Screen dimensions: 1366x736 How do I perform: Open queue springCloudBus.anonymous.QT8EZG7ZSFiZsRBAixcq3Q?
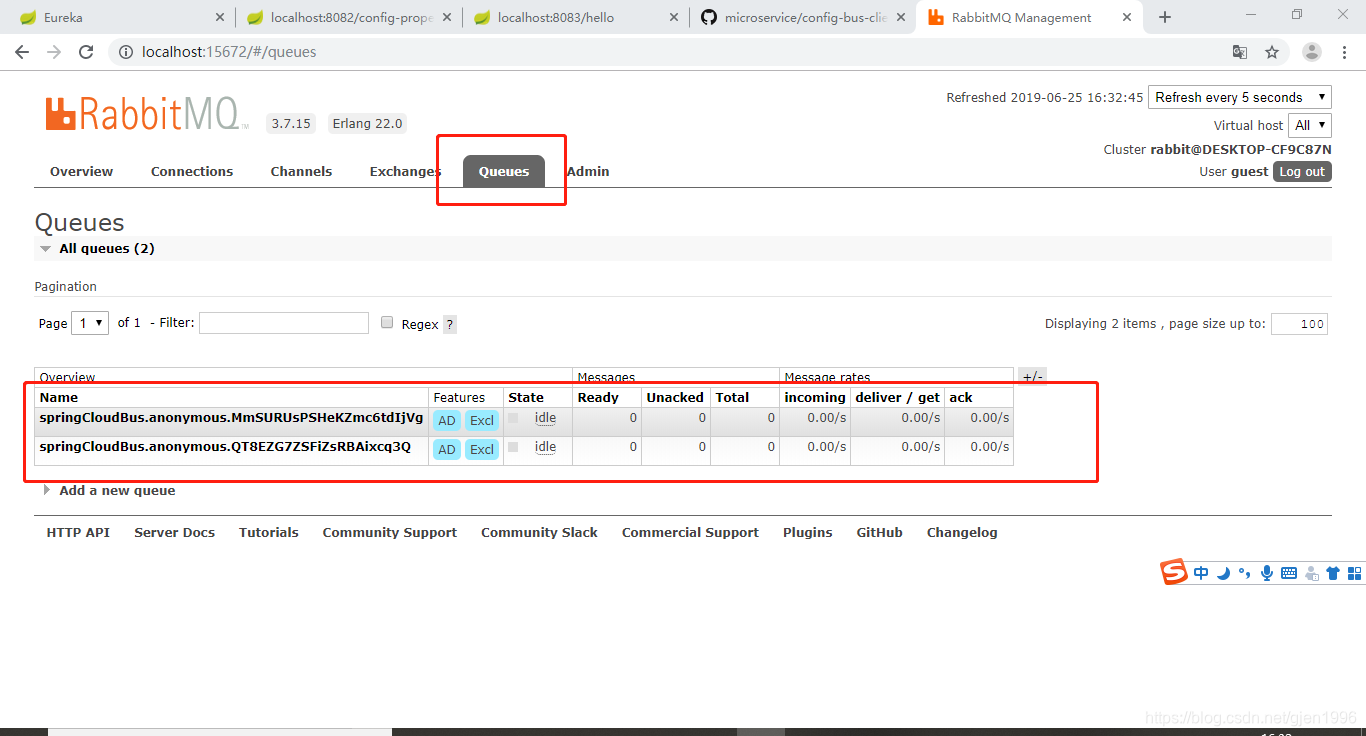225,446
